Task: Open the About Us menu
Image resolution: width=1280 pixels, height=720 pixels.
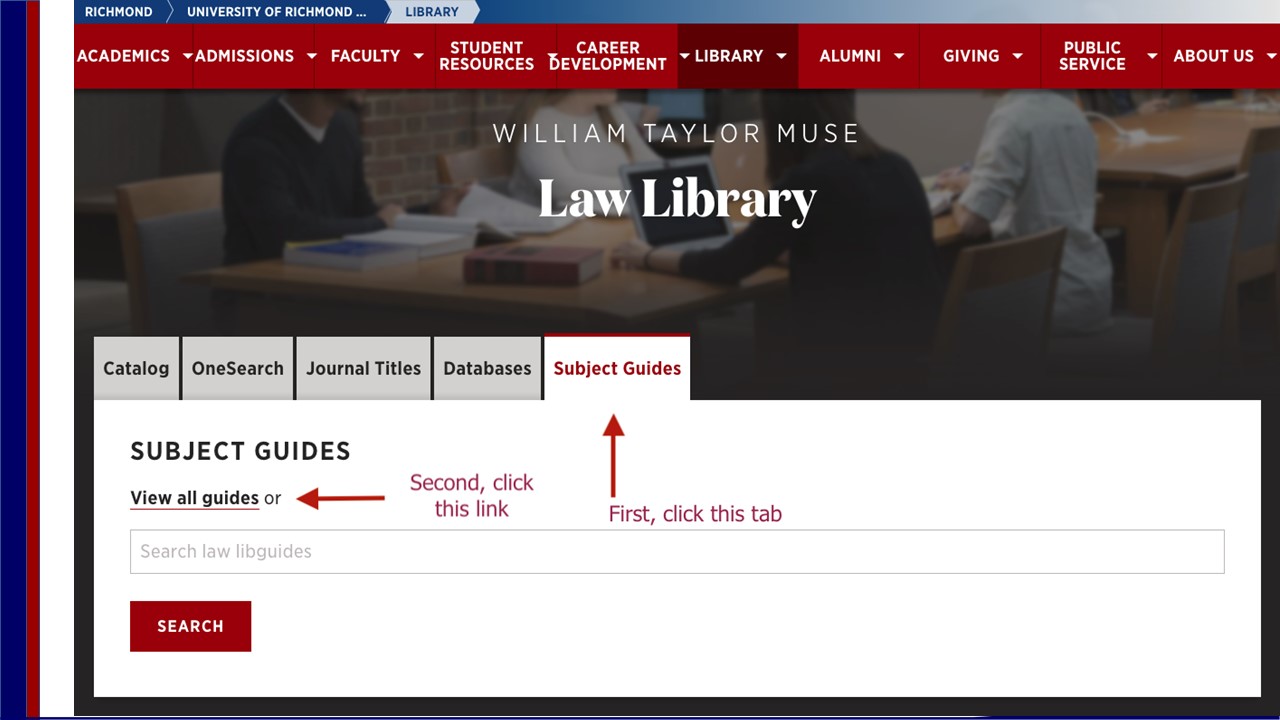Action: point(1213,56)
